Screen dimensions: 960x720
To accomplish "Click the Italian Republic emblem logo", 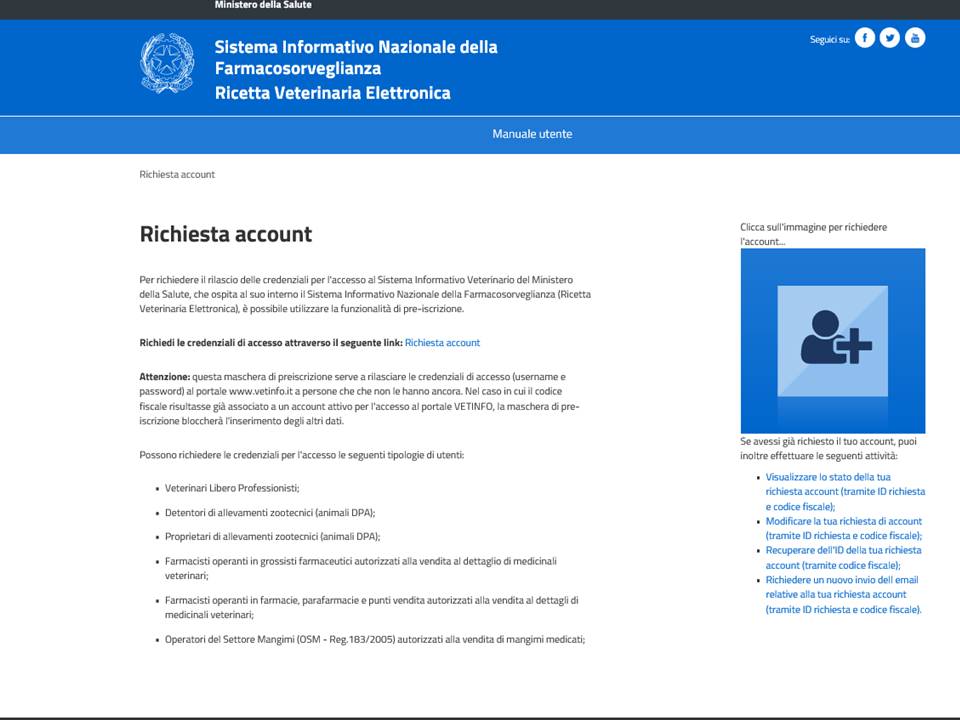I will (167, 63).
